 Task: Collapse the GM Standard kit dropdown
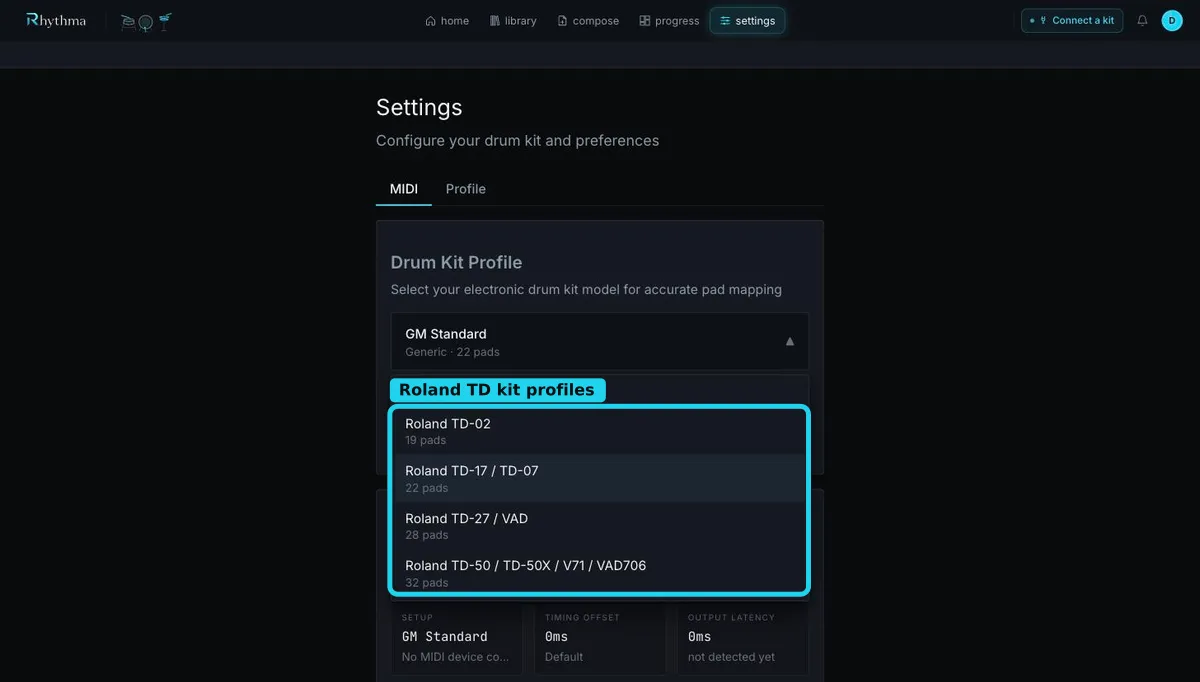(600, 341)
